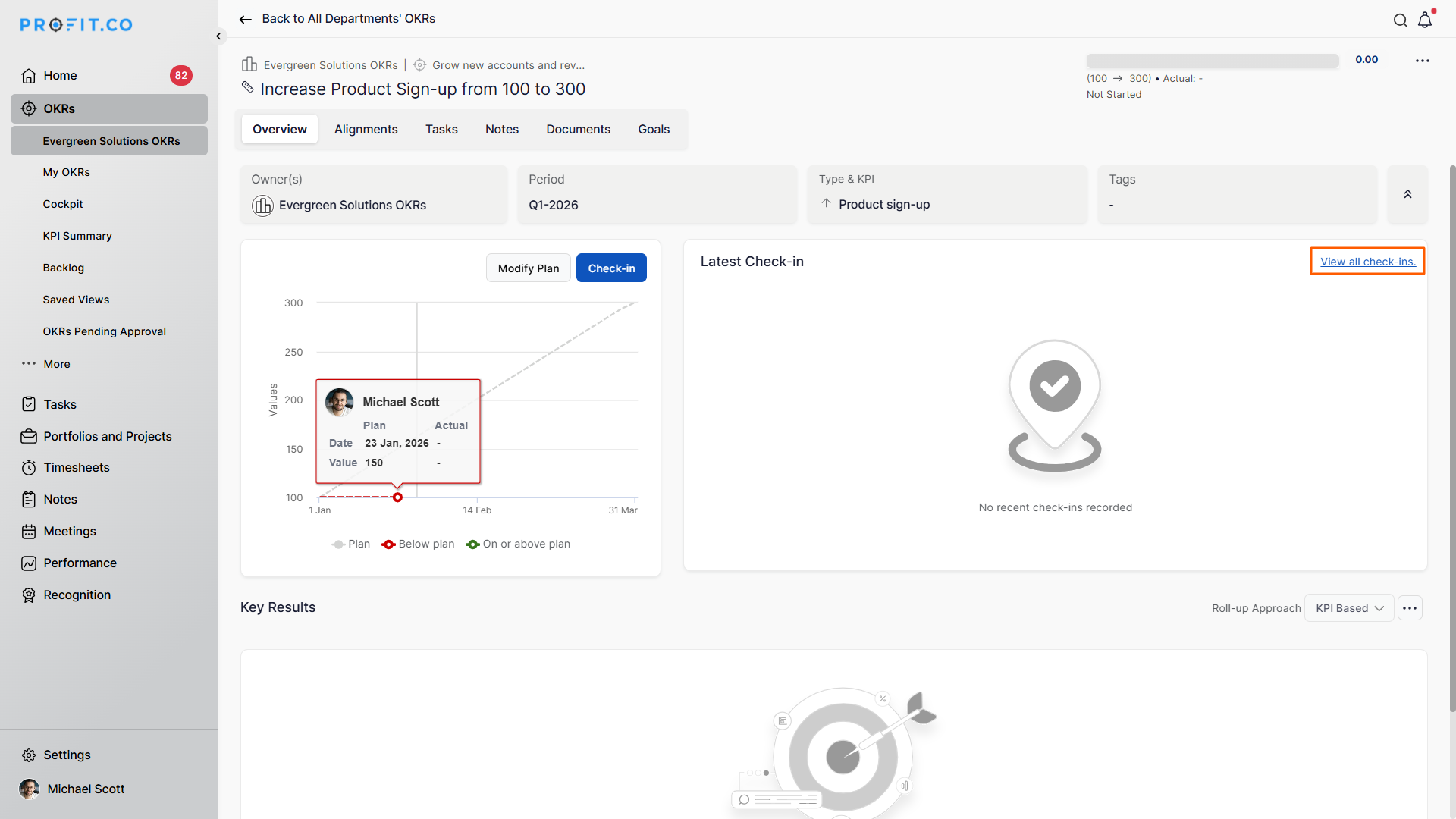Open the notifications bell
The width and height of the screenshot is (1456, 819).
[1425, 20]
